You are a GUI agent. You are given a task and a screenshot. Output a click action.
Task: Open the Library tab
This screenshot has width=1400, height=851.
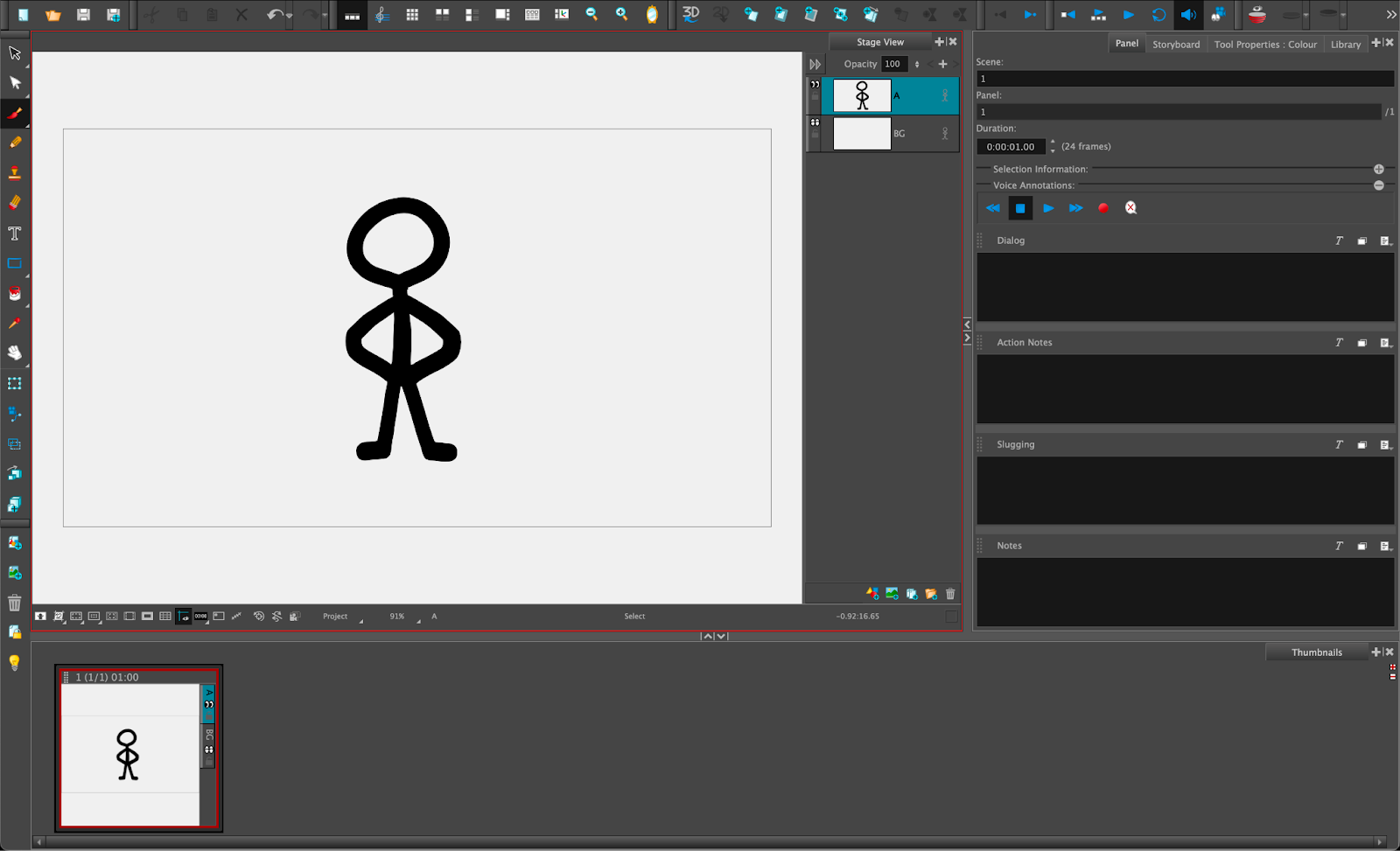point(1345,45)
